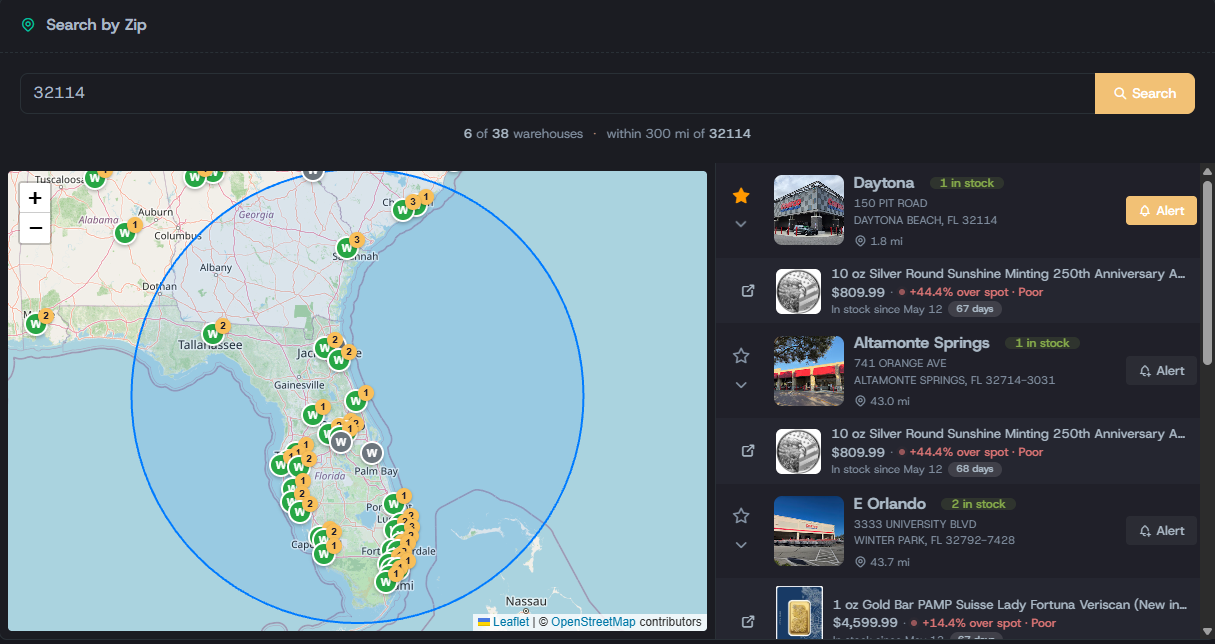
Task: Set Alert for Altamonte Springs
Action: coord(1161,370)
